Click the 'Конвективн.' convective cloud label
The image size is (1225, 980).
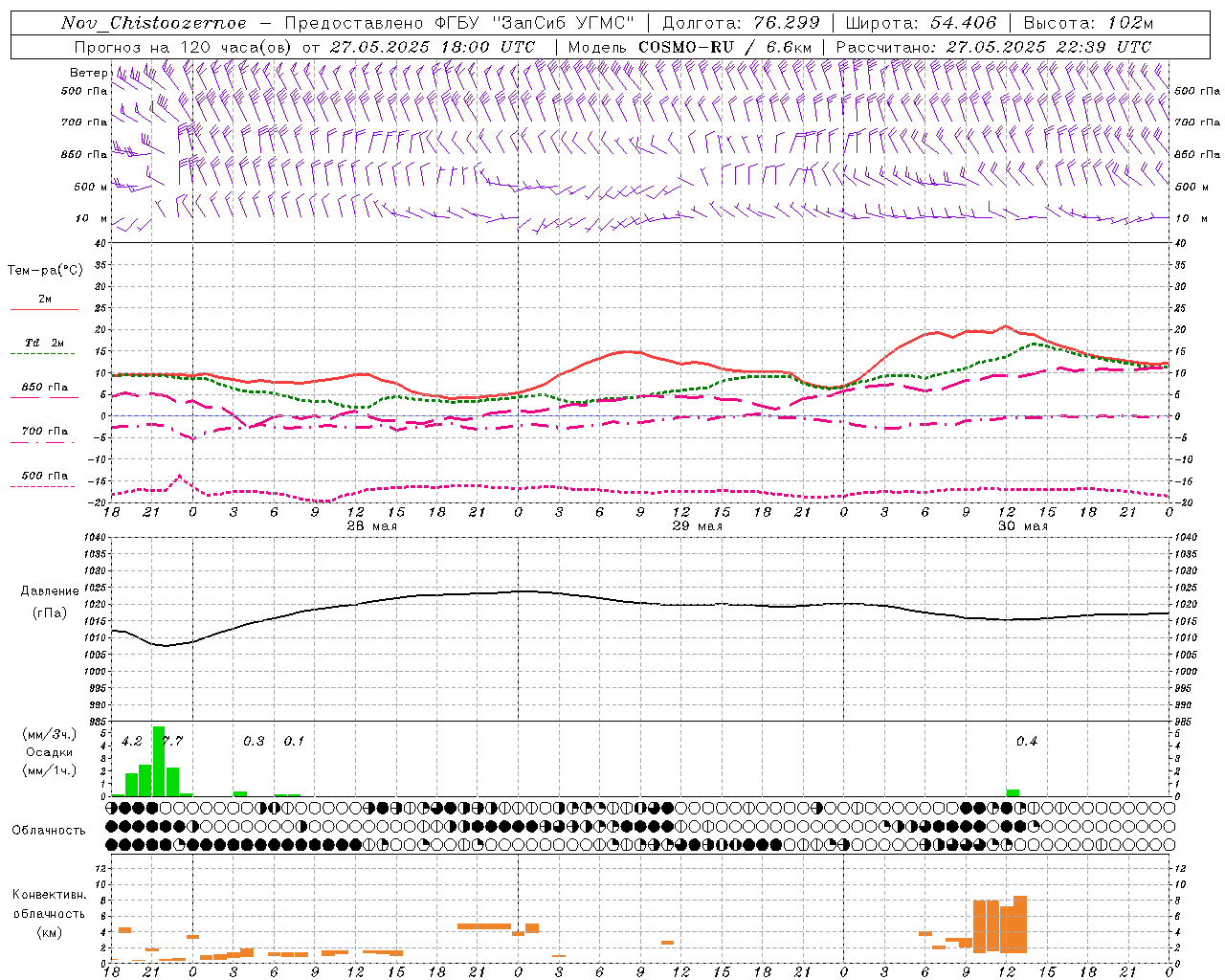point(49,895)
